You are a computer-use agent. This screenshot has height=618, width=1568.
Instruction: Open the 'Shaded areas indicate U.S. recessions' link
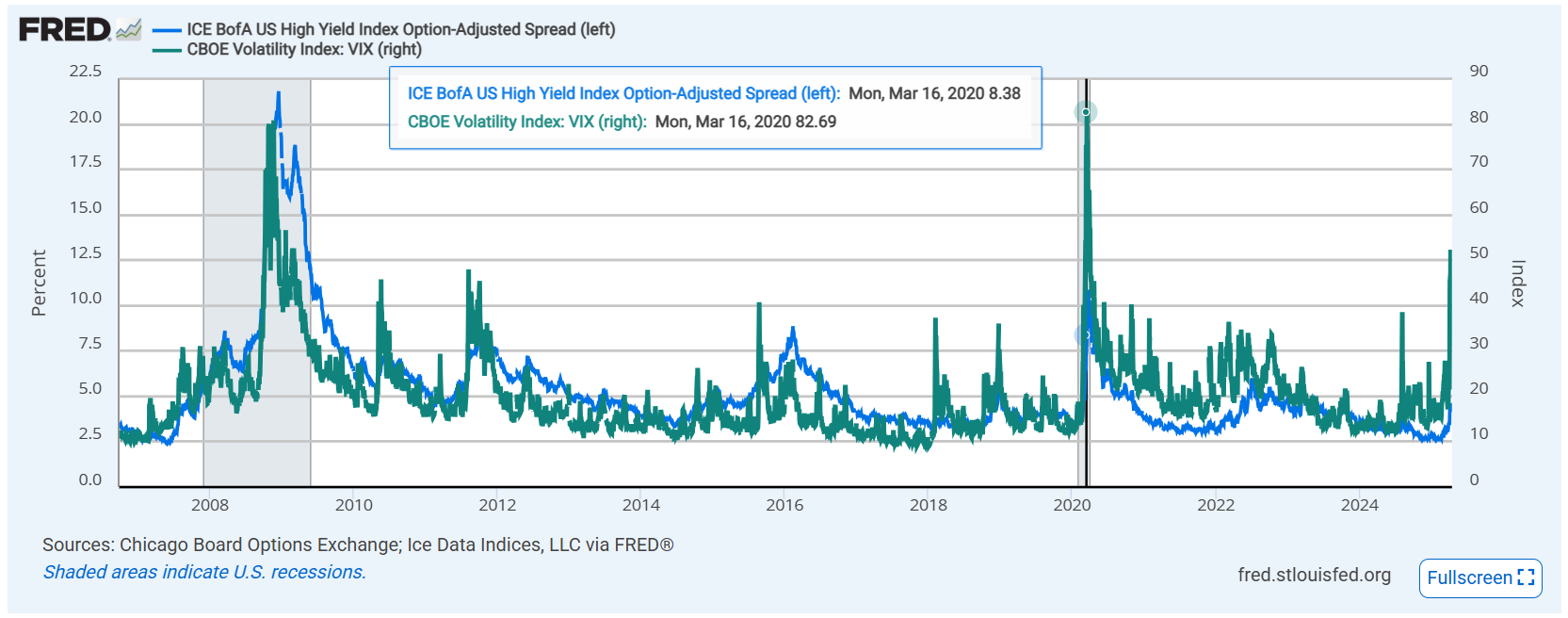pos(204,572)
